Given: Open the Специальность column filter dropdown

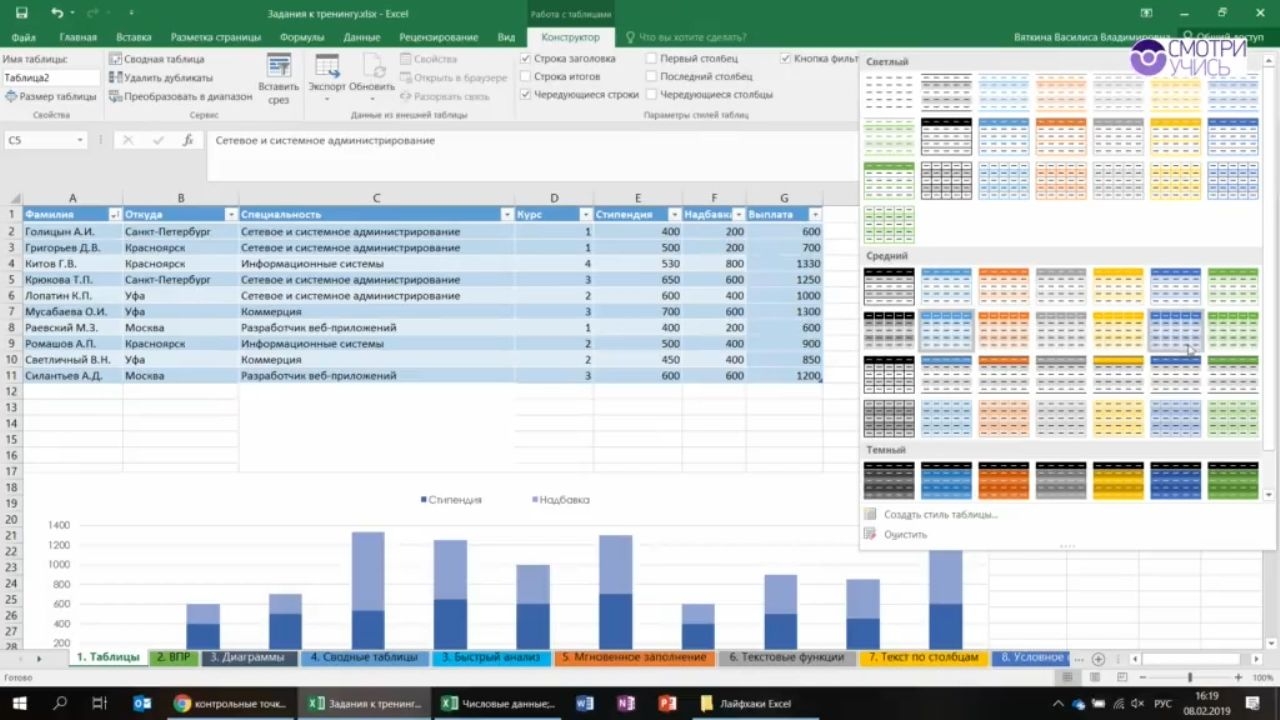Looking at the screenshot, I should (x=507, y=215).
